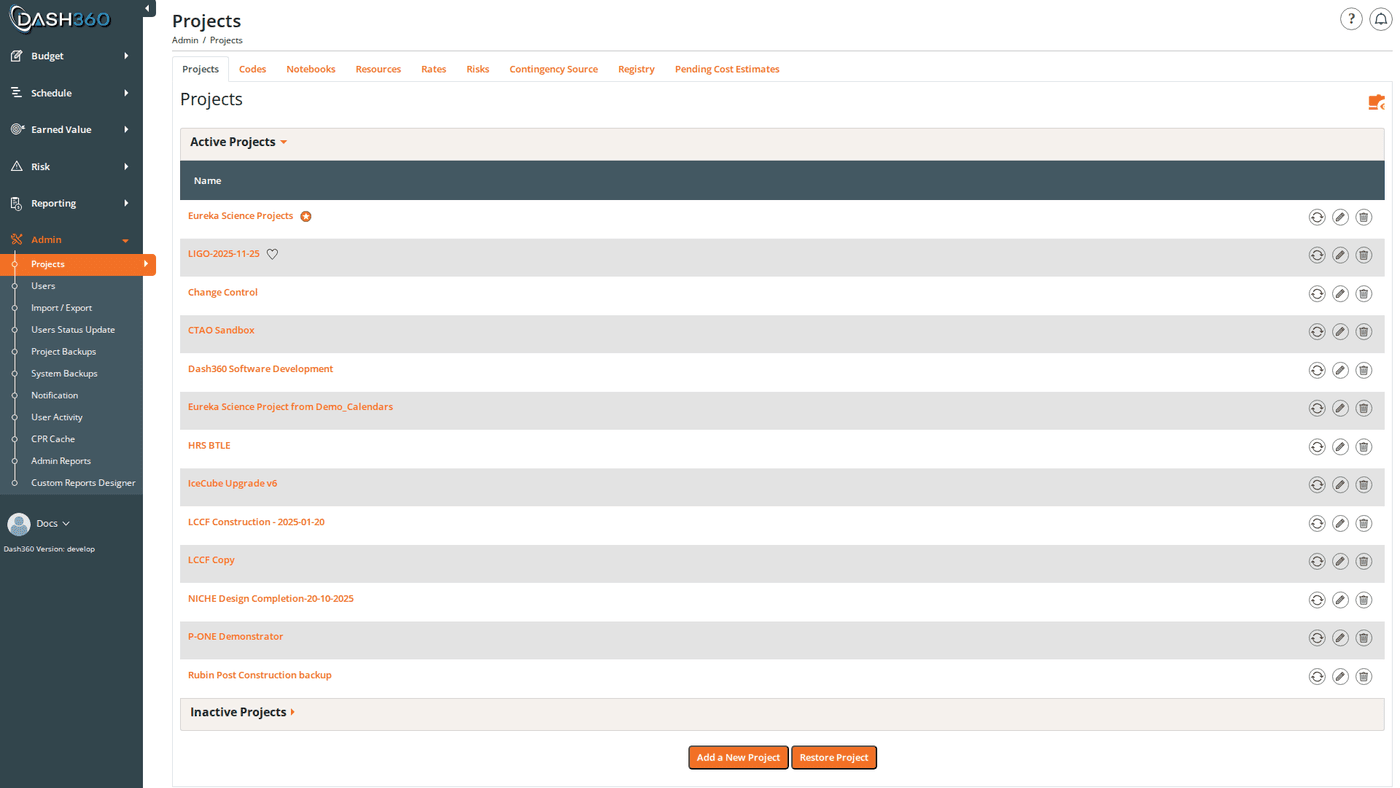Open Admin Reports in the sidebar

pos(61,461)
